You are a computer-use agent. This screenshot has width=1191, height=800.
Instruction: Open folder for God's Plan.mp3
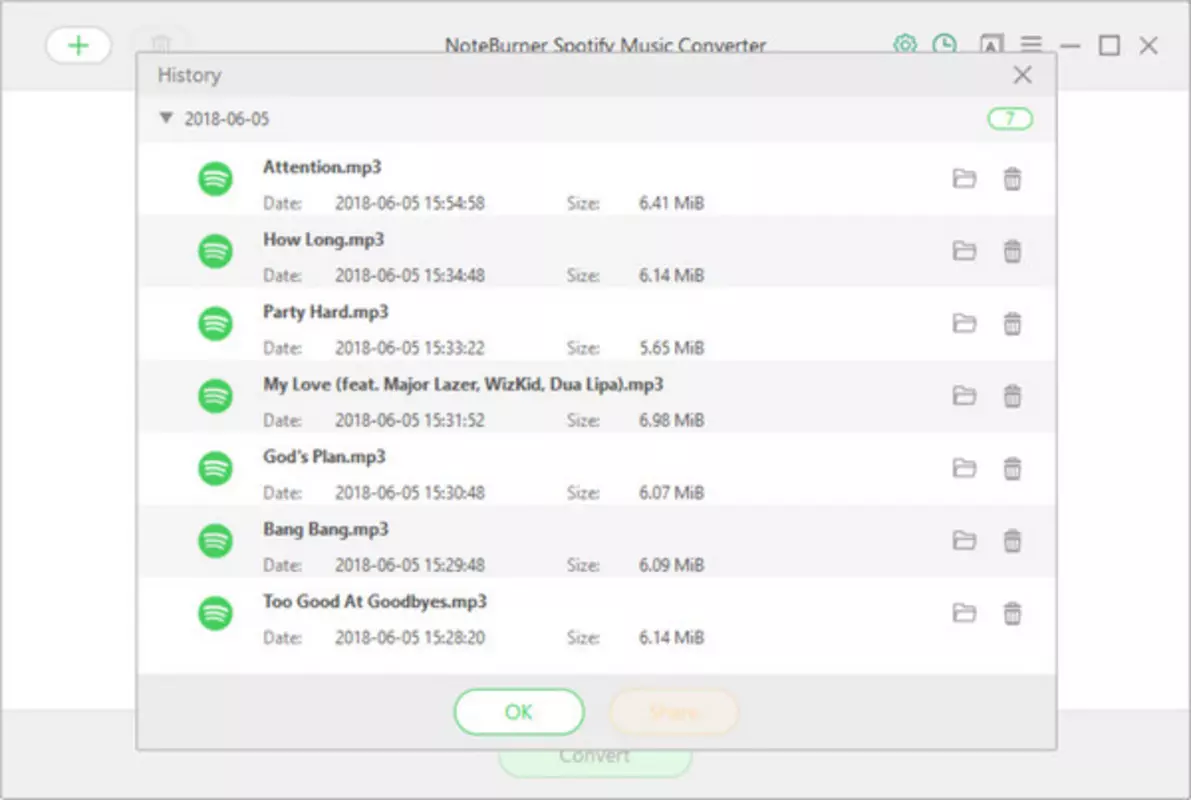(x=964, y=468)
